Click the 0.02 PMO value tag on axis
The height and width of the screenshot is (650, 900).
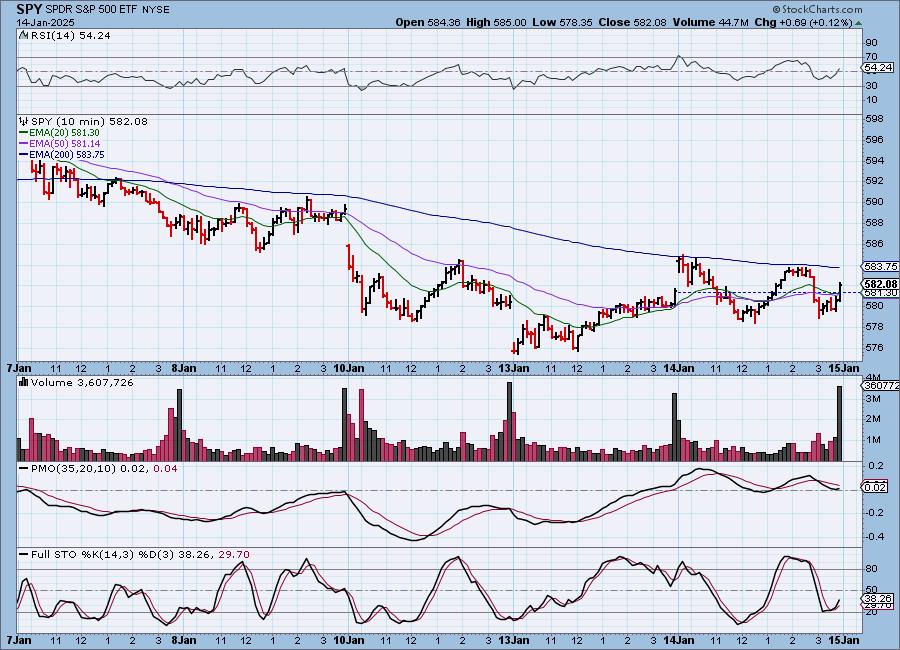(876, 488)
